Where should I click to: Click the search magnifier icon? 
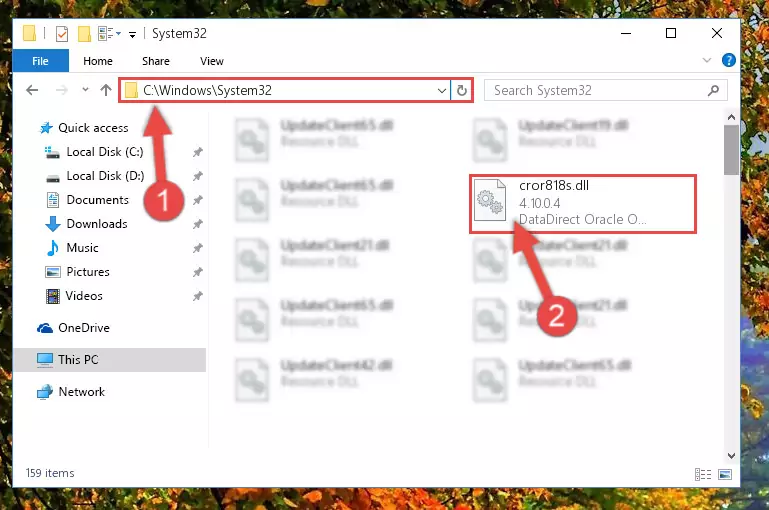coord(714,90)
